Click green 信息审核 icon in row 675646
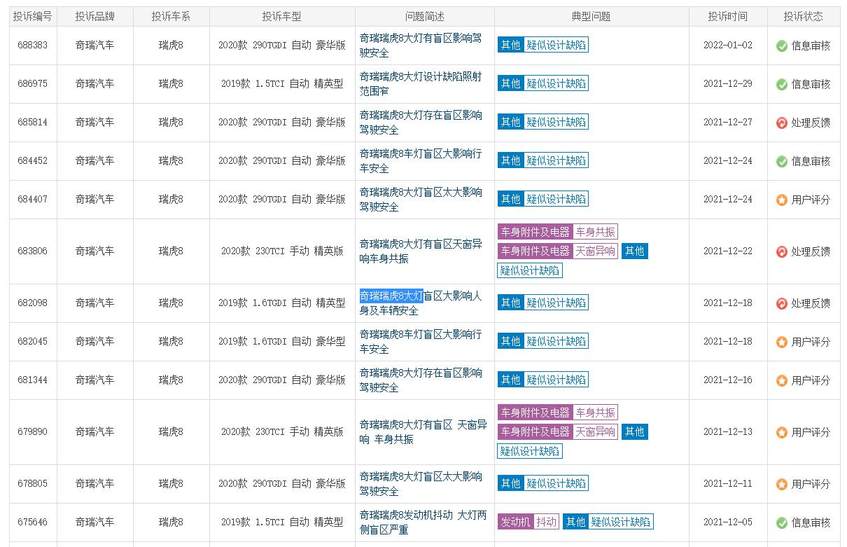The height and width of the screenshot is (547, 847). [x=782, y=522]
